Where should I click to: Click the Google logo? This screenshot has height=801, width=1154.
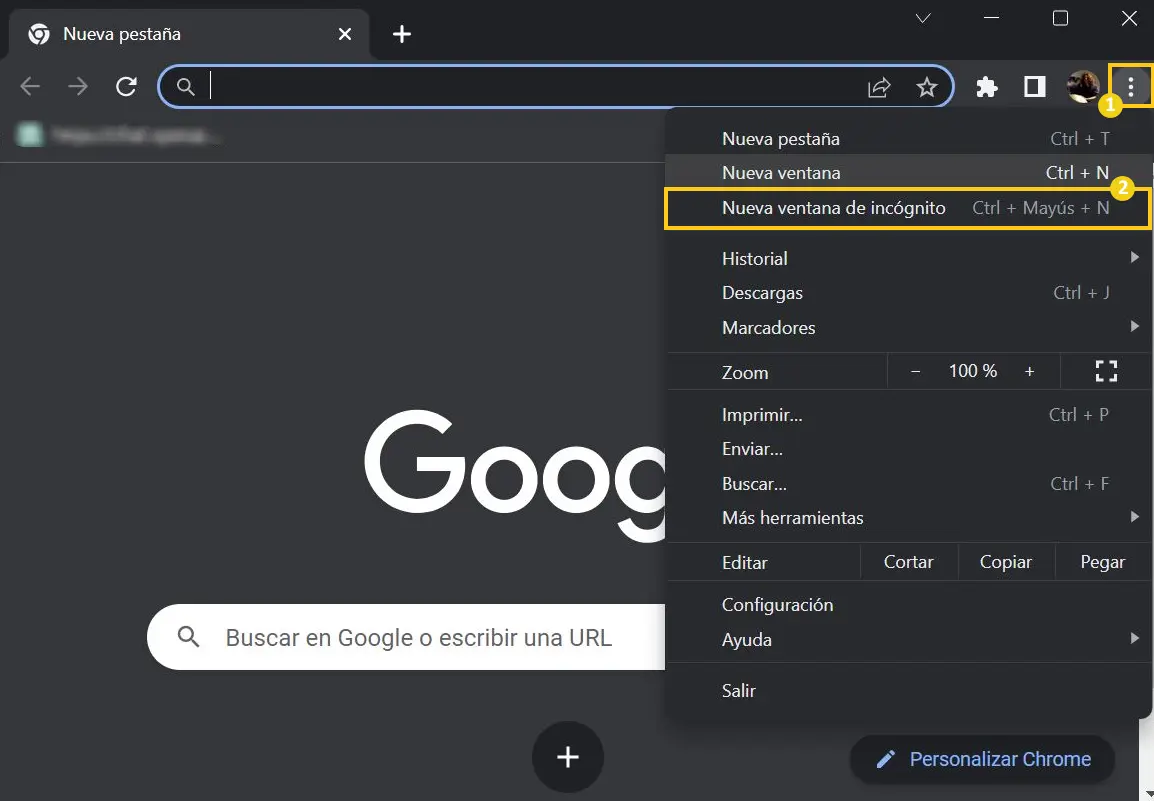click(x=515, y=475)
